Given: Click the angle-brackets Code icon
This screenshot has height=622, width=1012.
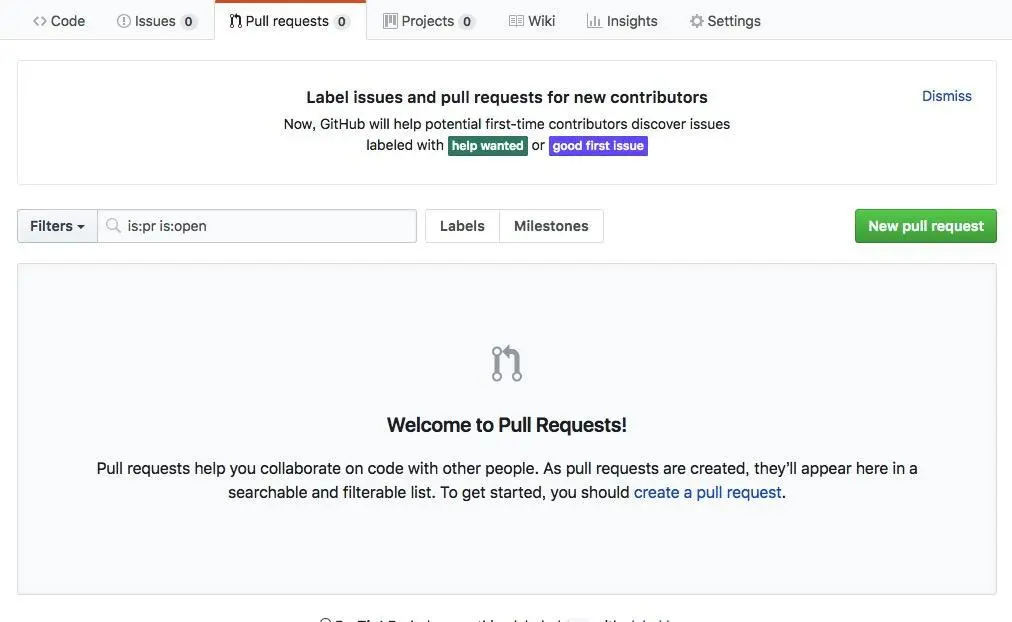Looking at the screenshot, I should pyautogui.click(x=38, y=20).
